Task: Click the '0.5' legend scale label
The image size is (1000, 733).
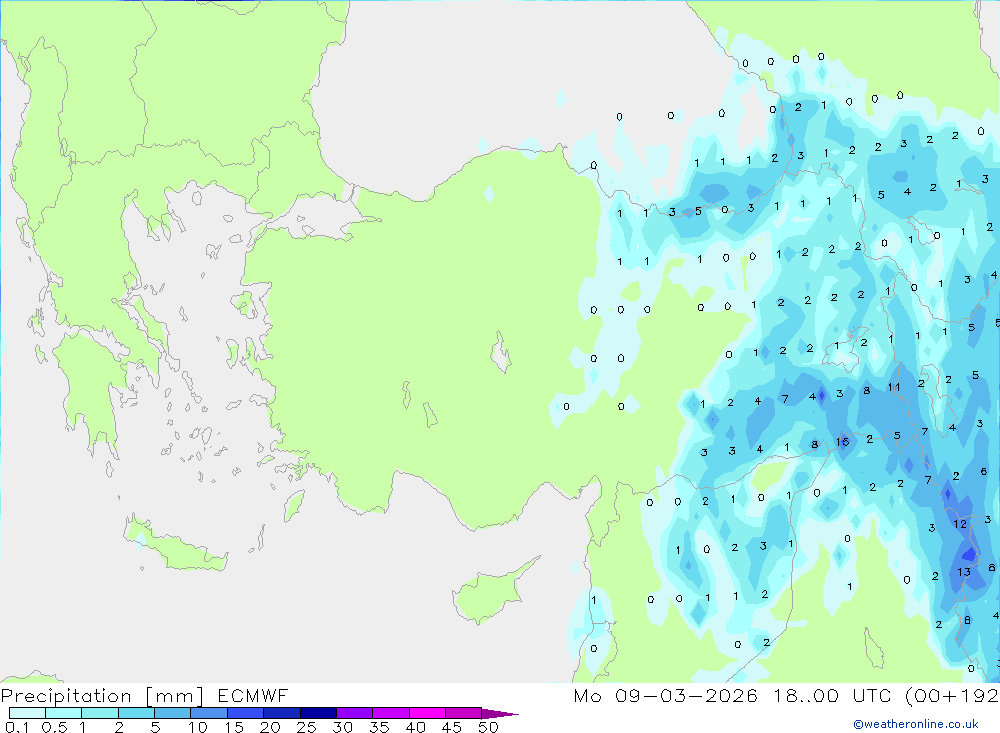Action: 55,727
